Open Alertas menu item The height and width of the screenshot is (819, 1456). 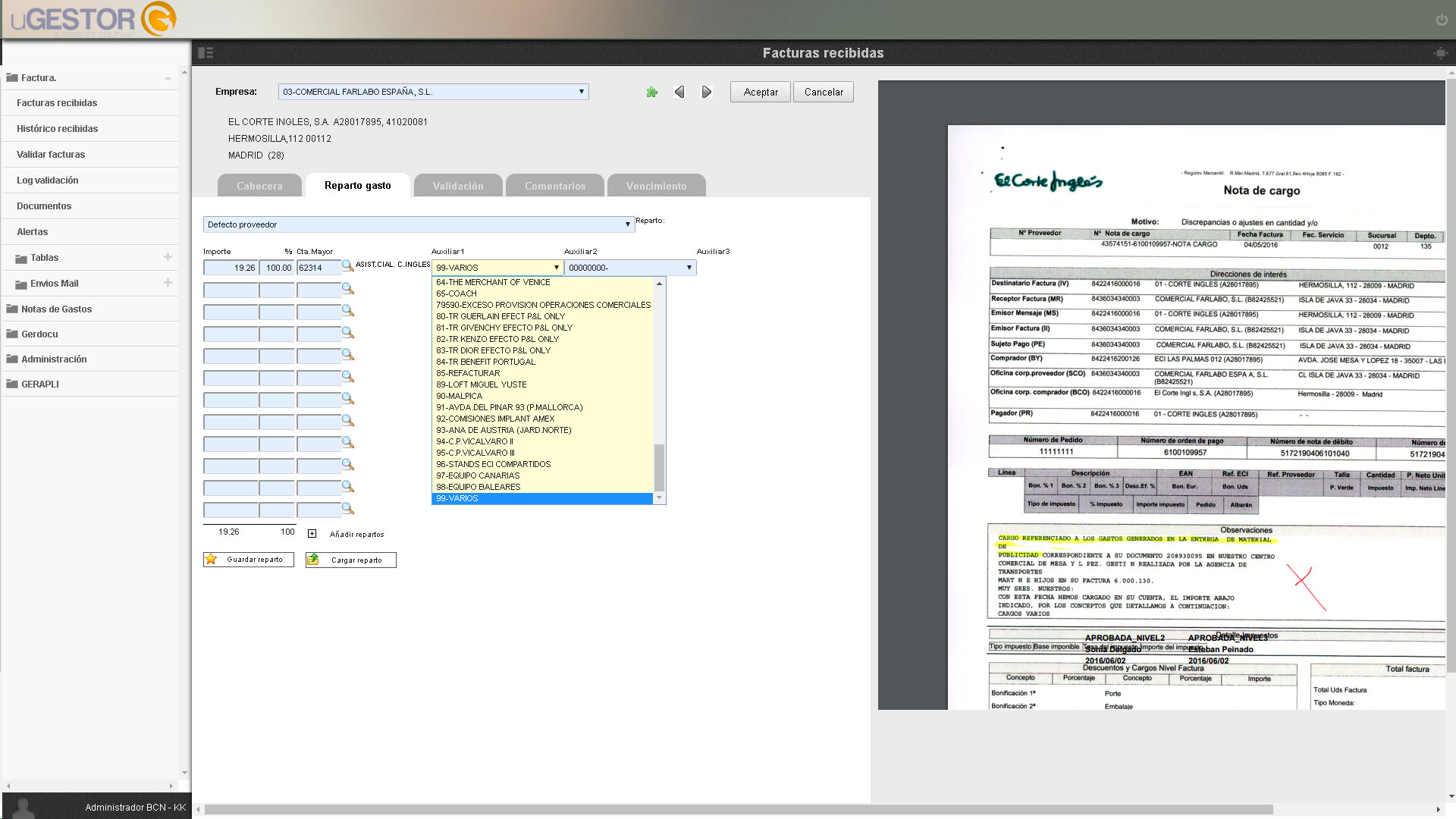point(90,232)
